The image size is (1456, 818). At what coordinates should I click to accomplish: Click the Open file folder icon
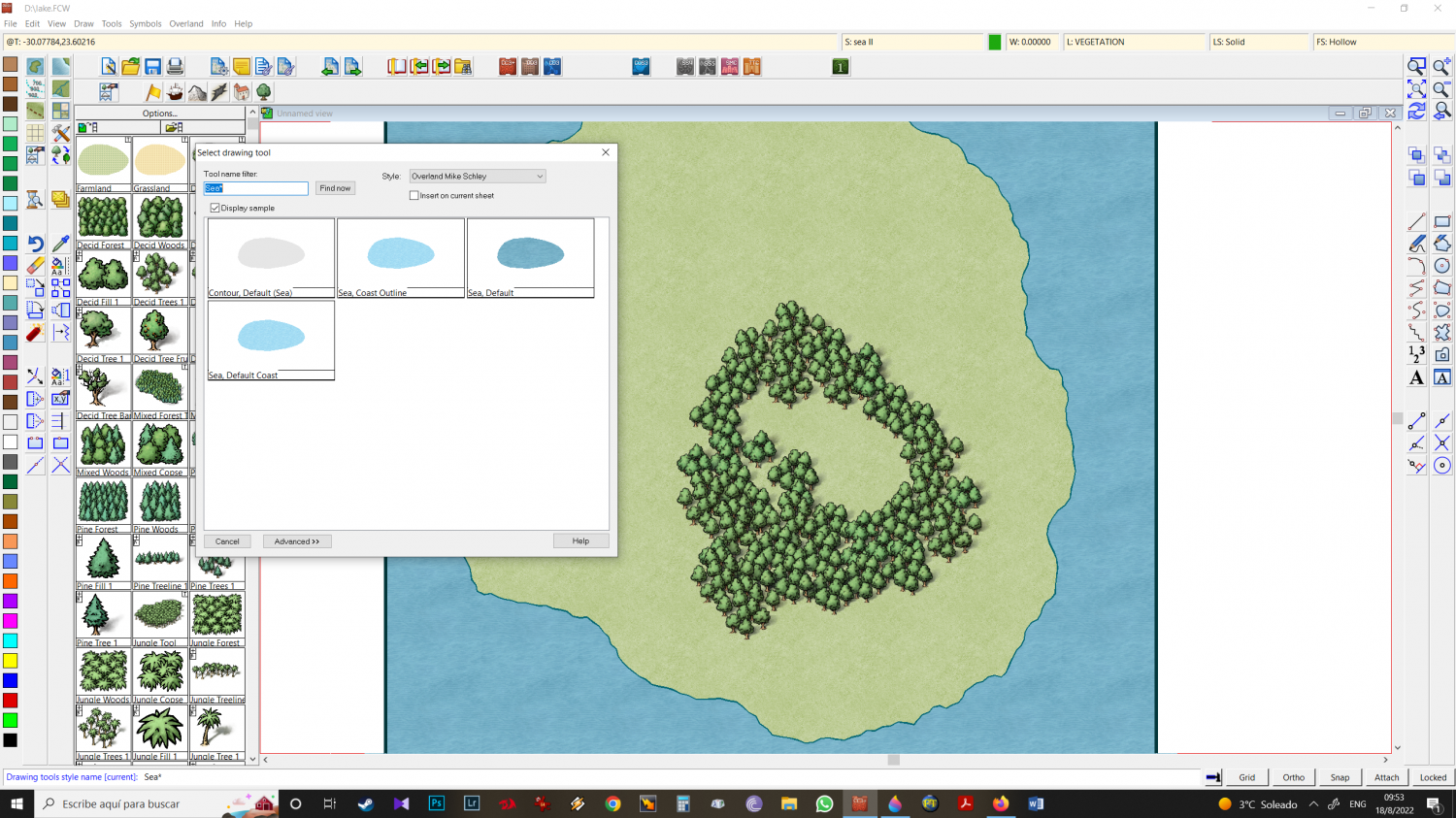131,67
